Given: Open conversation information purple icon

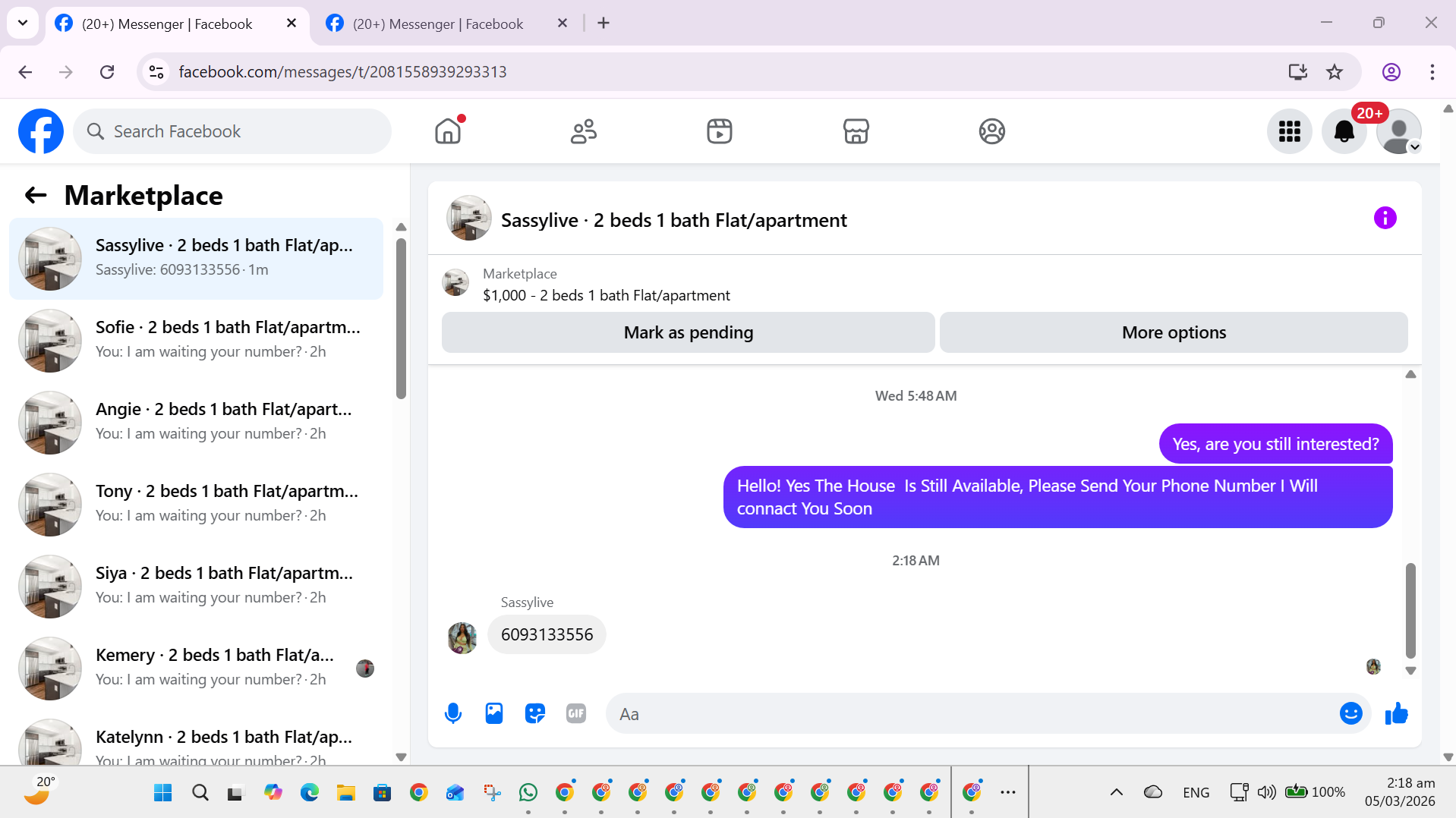Looking at the screenshot, I should pyautogui.click(x=1385, y=219).
